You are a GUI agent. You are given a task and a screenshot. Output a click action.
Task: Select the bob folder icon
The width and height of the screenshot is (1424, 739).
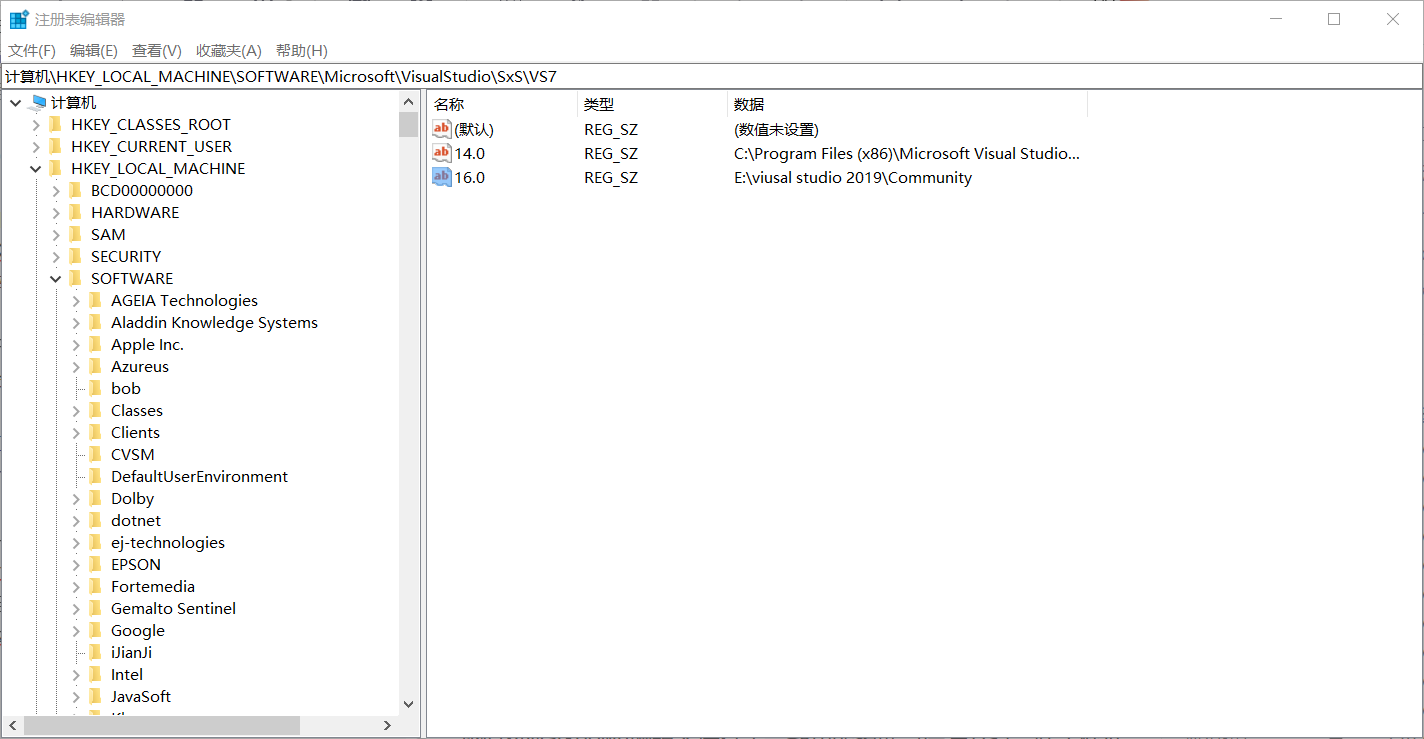click(95, 388)
